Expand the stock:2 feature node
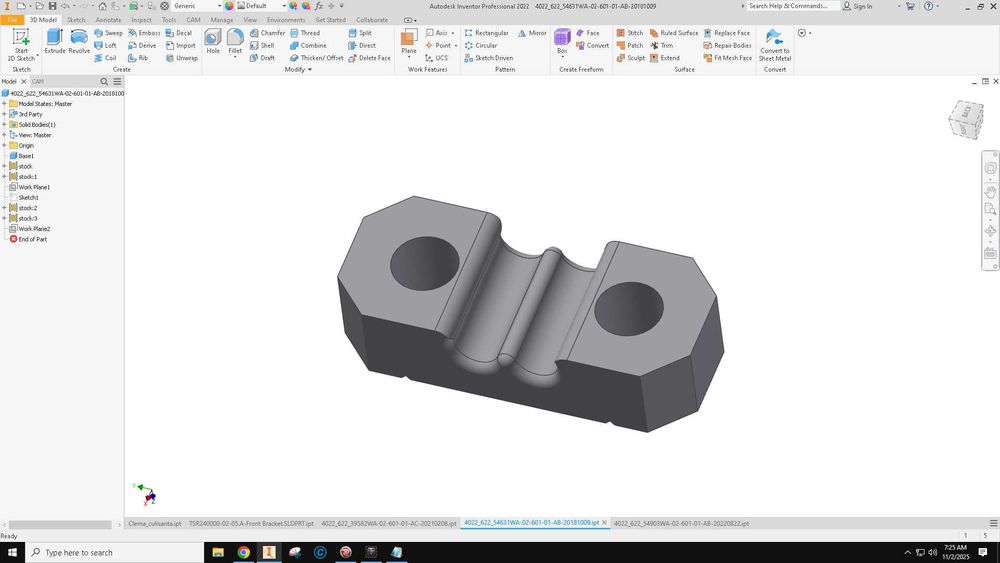This screenshot has height=563, width=1000. pos(4,208)
